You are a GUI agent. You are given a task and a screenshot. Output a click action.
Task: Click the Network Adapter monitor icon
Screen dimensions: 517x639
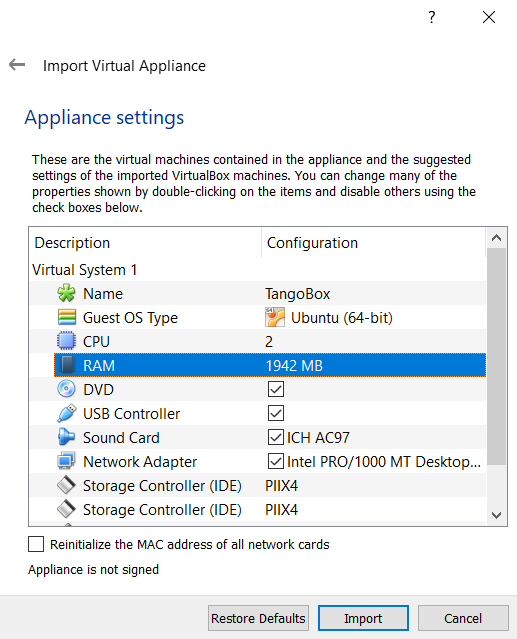[x=66, y=461]
